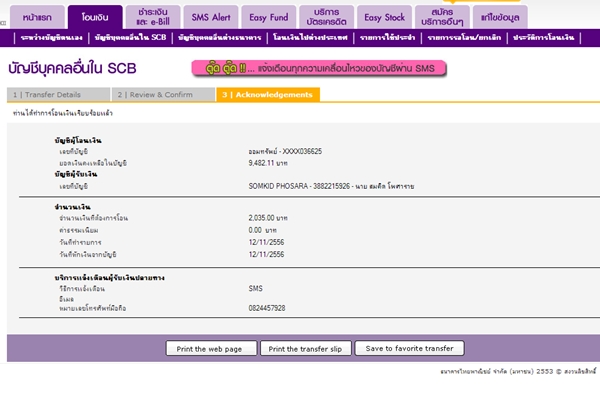Open the บริการบัตรเครดิต credit card tab

(x=326, y=17)
